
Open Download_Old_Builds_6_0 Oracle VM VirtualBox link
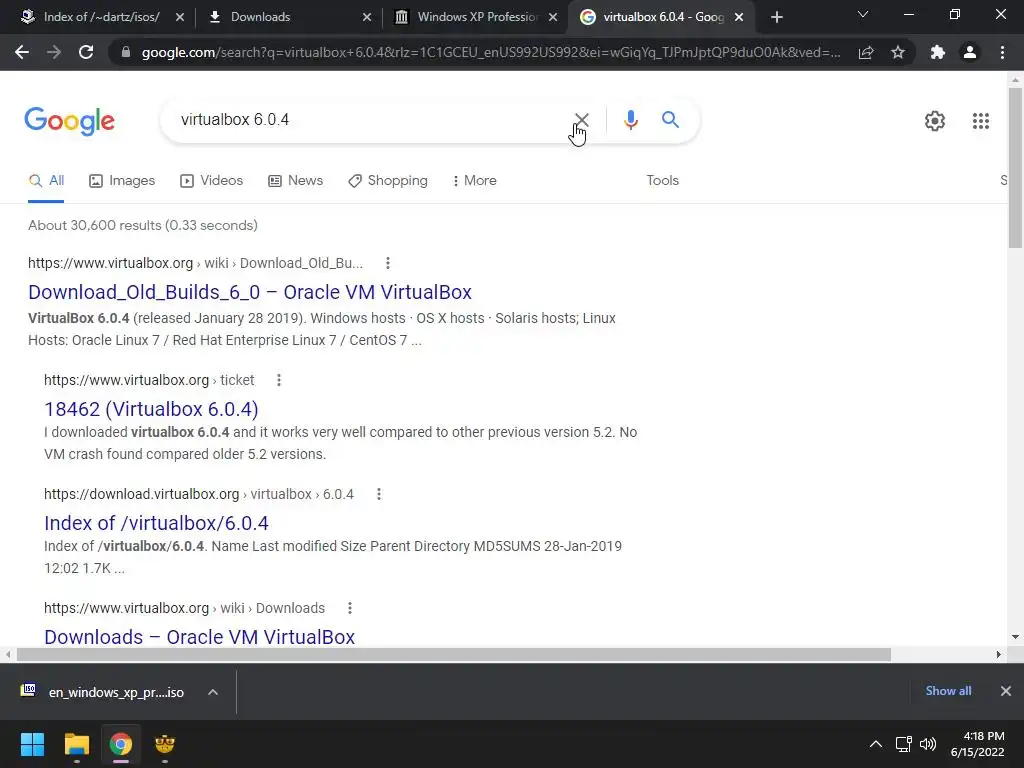[x=249, y=292]
